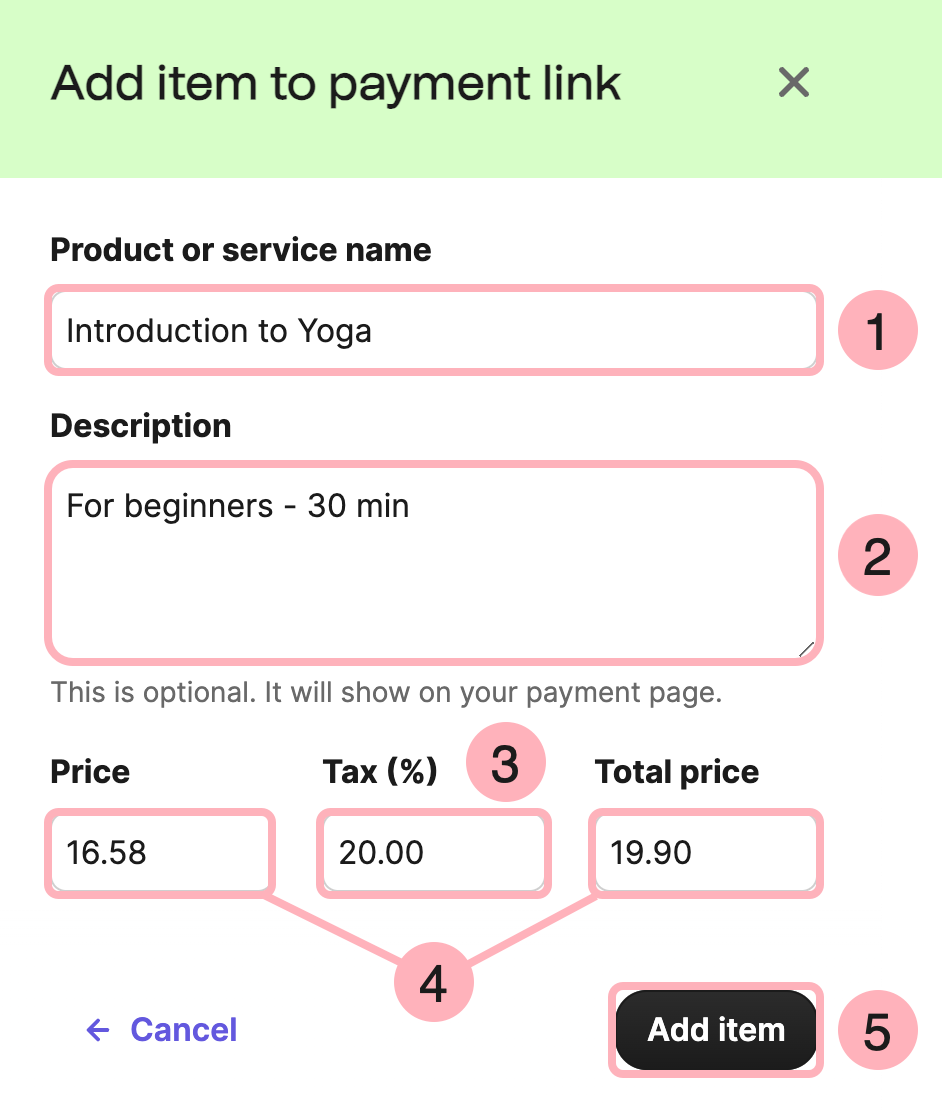
Task: Click the number 2 callout badge
Action: pos(877,557)
